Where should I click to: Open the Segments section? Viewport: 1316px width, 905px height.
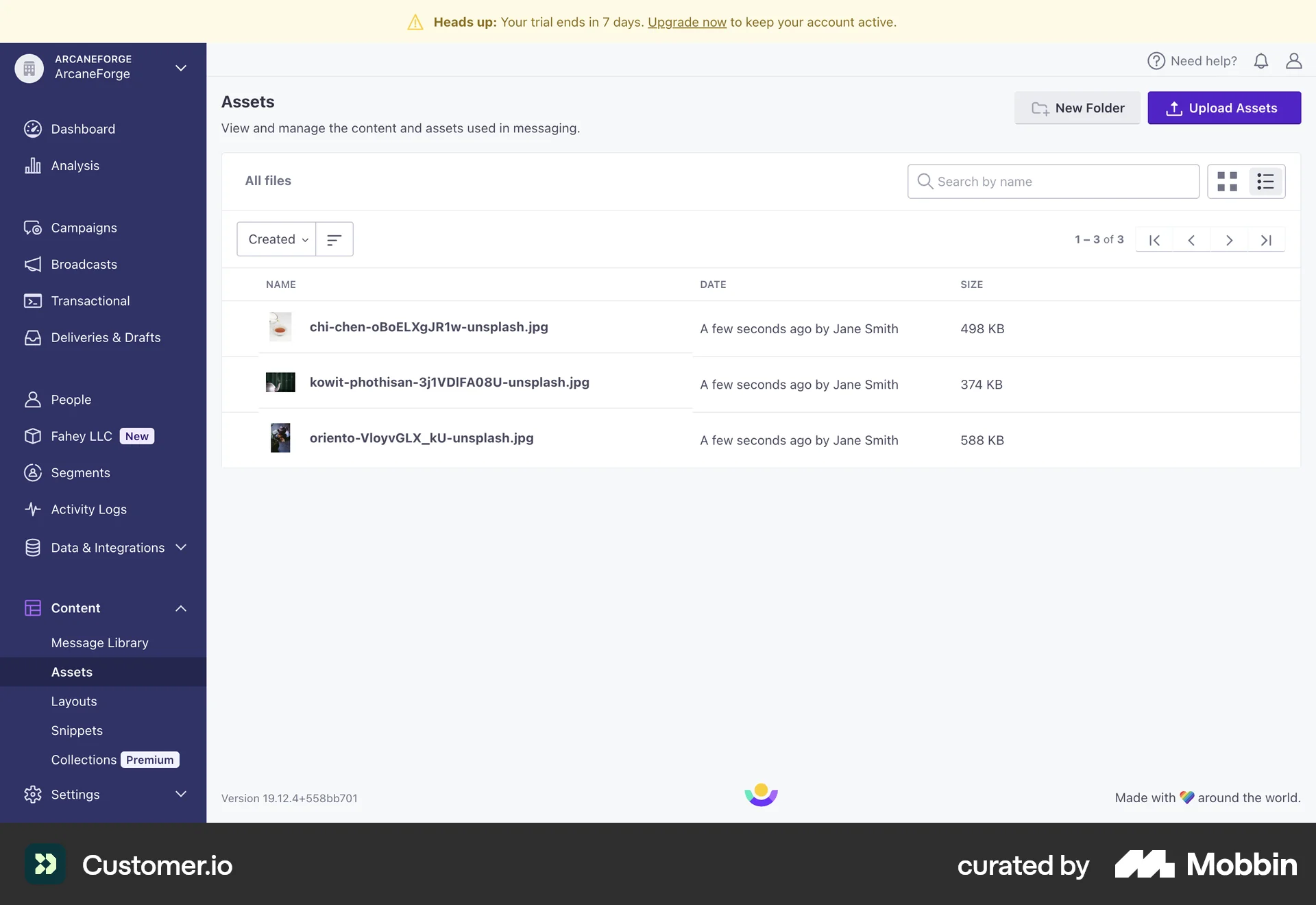tap(80, 472)
